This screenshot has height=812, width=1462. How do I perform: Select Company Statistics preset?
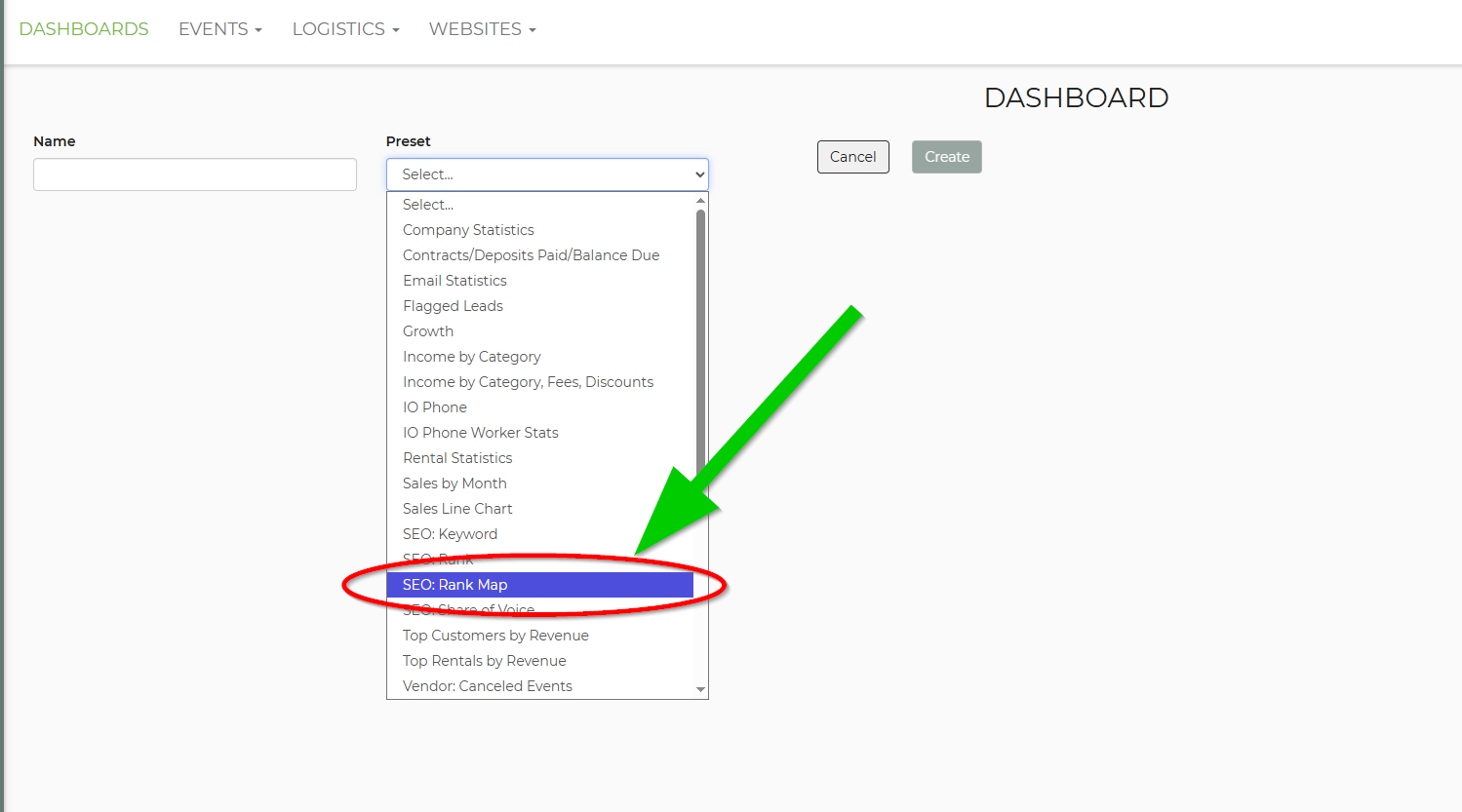pyautogui.click(x=540, y=230)
